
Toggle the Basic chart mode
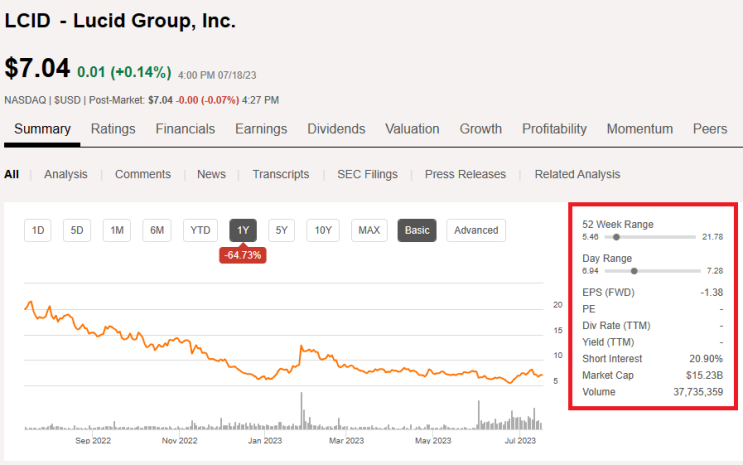click(x=417, y=230)
